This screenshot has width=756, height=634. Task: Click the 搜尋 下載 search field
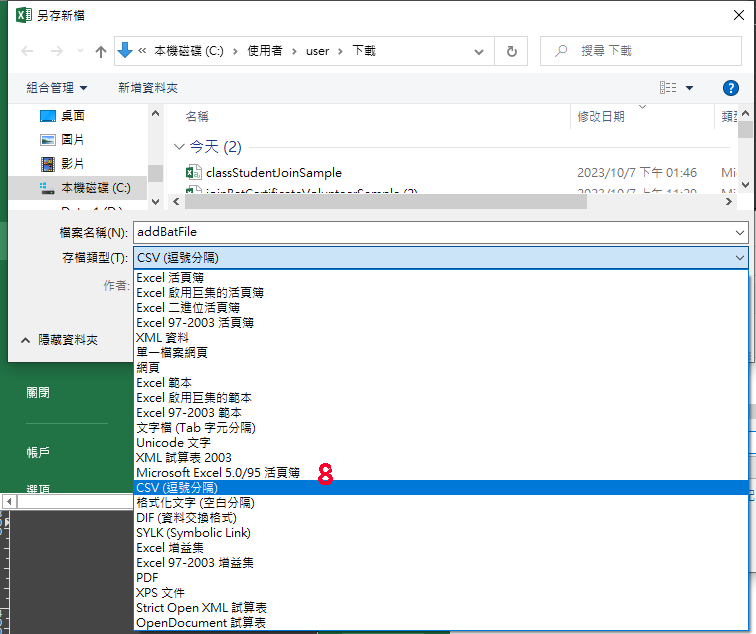tap(641, 51)
